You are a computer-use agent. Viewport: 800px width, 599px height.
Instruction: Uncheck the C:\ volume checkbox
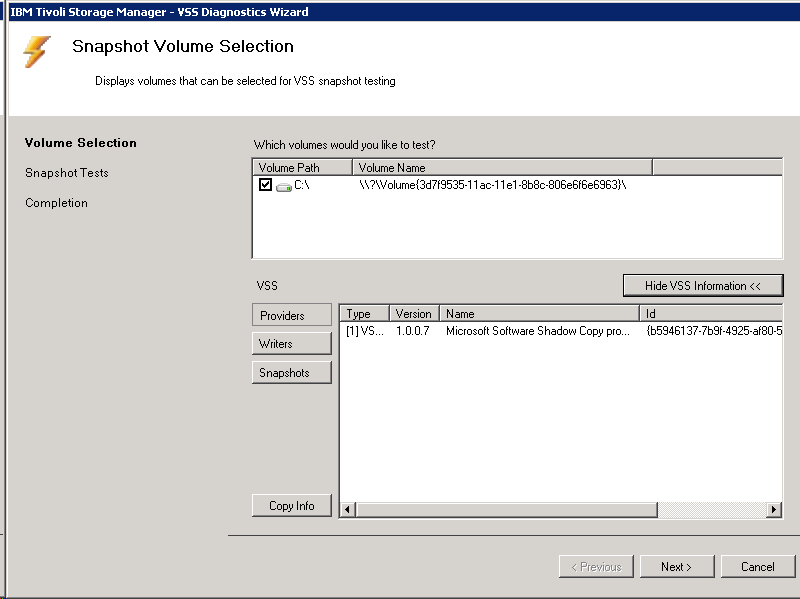point(265,185)
